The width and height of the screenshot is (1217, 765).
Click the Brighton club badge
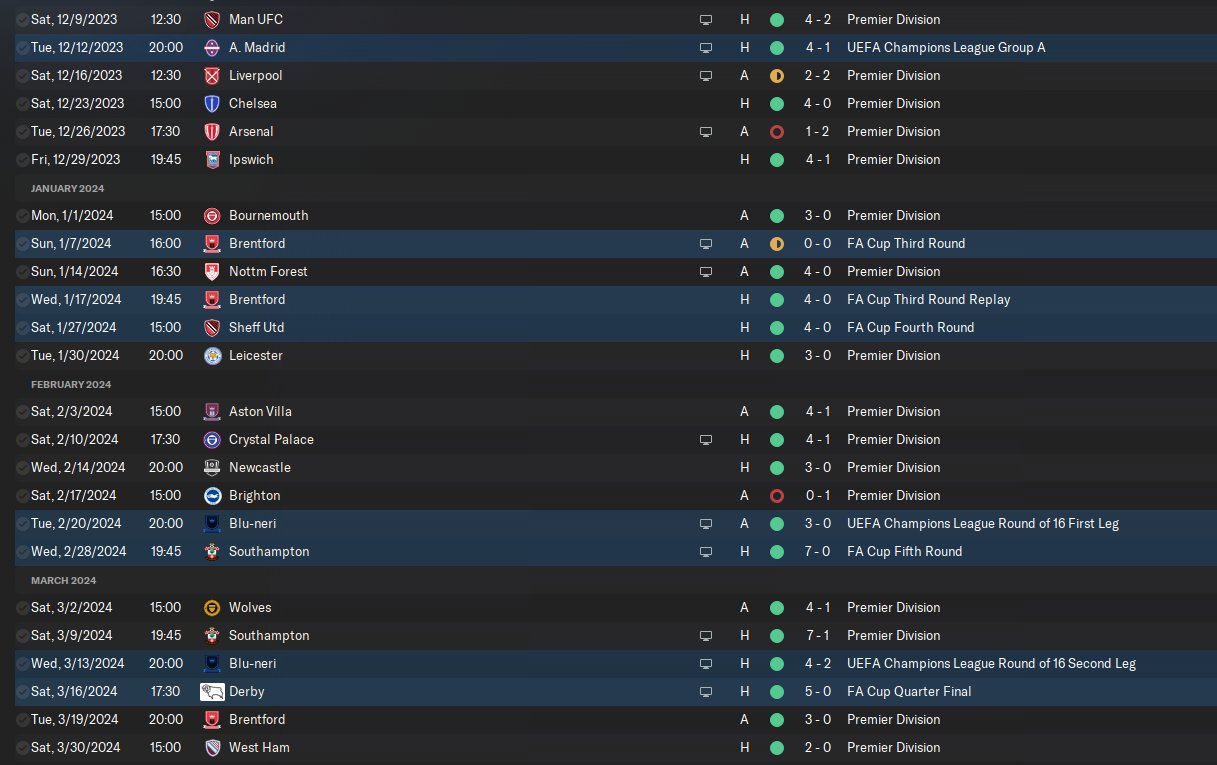(212, 495)
